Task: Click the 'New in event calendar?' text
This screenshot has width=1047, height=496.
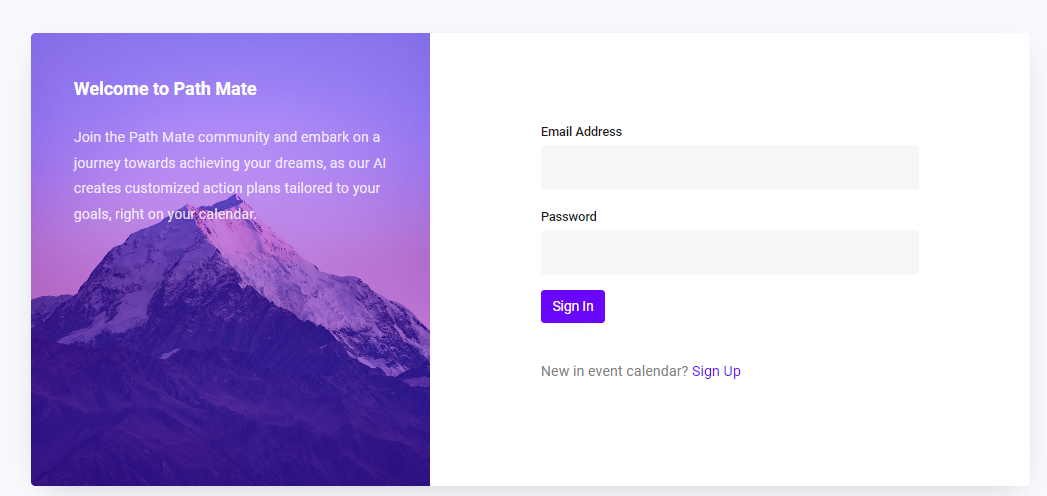Action: point(614,371)
